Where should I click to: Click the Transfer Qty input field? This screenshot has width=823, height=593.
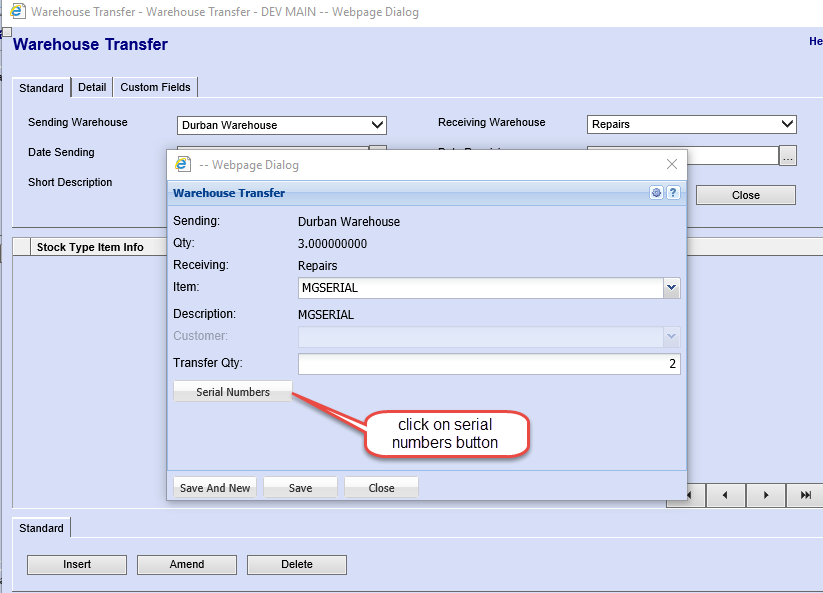[488, 364]
